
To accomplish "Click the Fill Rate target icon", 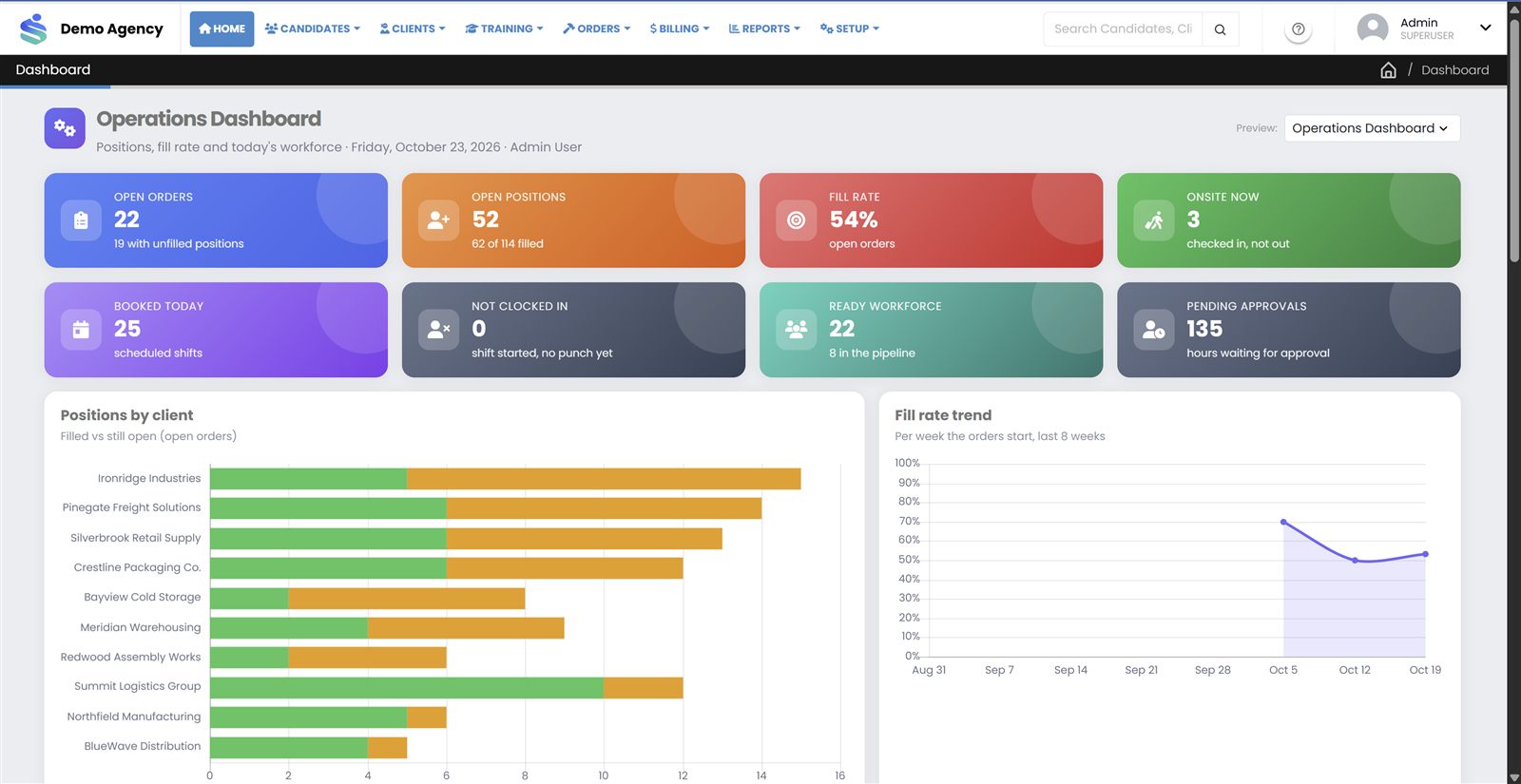I will [796, 220].
